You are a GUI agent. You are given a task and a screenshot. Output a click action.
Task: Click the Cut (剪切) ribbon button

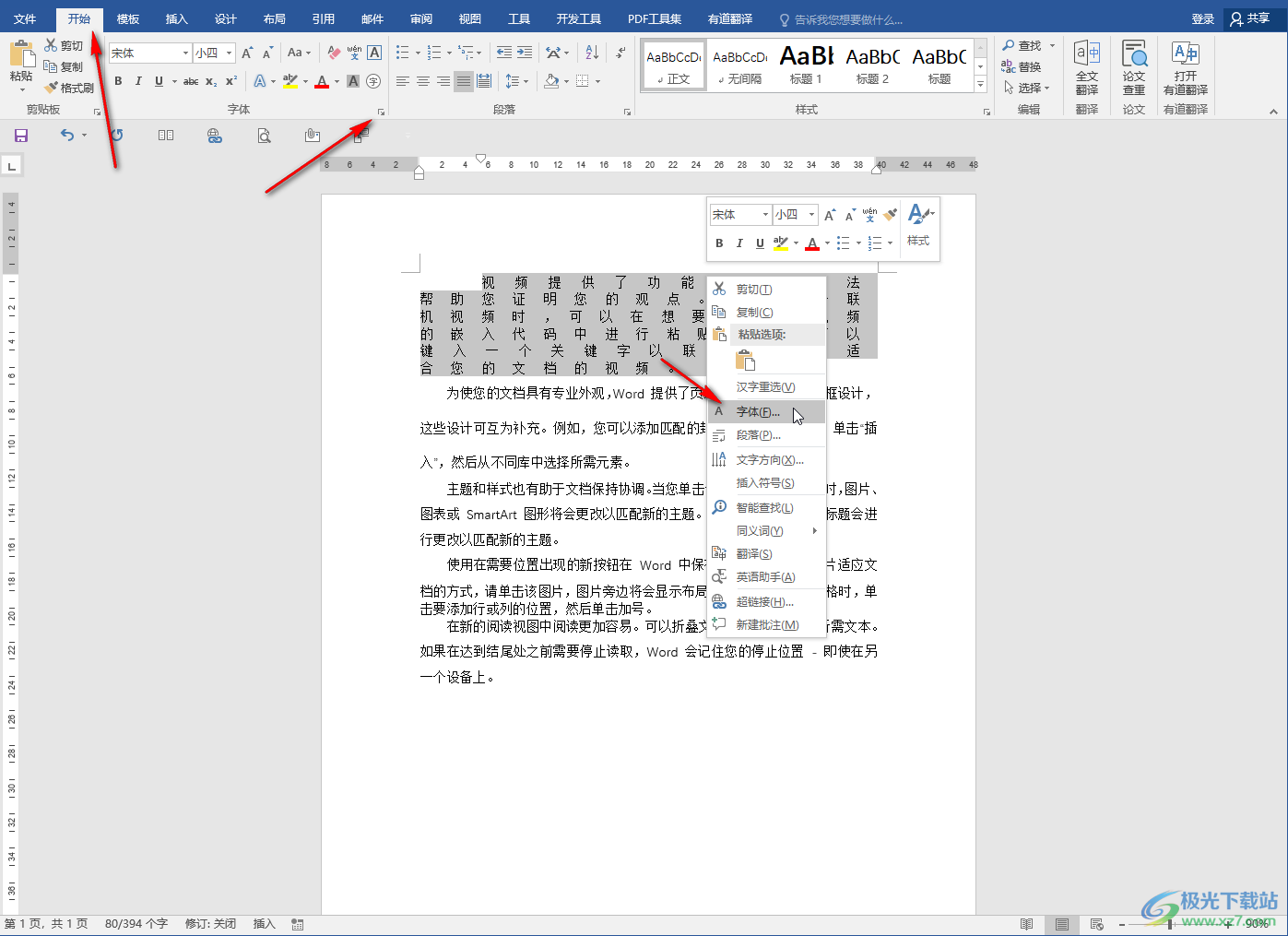64,45
